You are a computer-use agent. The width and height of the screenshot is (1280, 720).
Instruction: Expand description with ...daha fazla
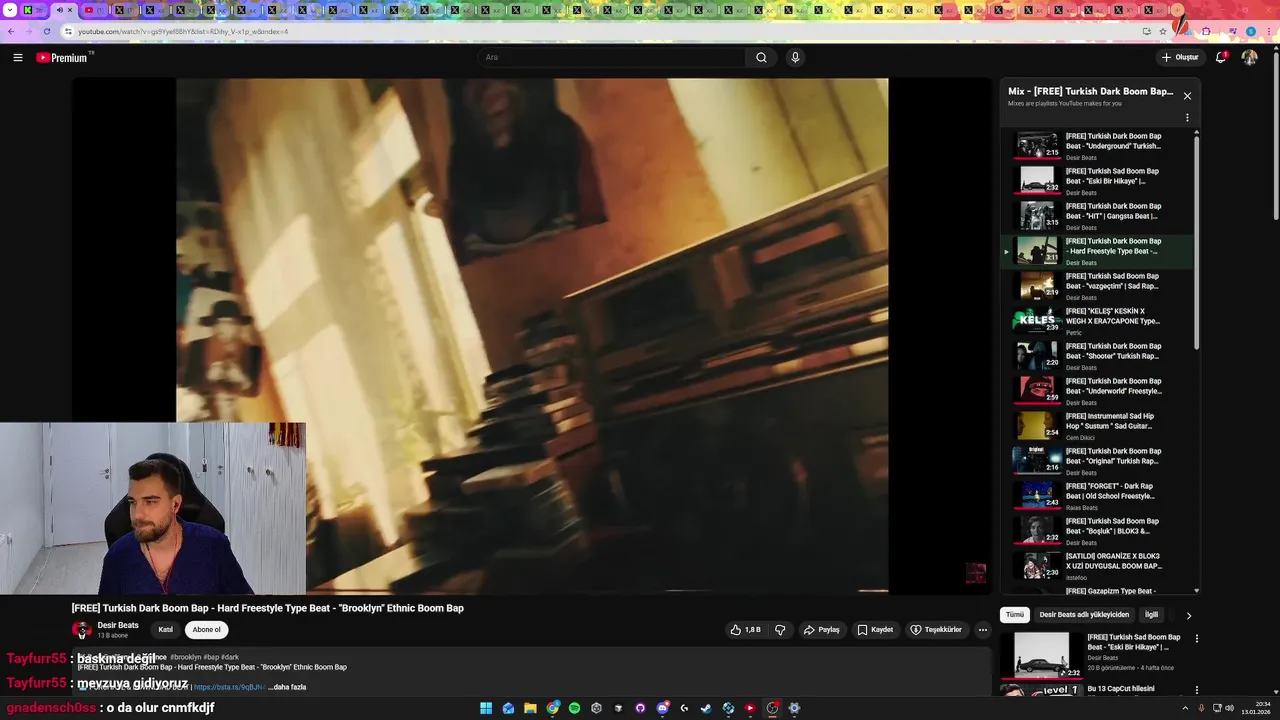pyautogui.click(x=287, y=687)
